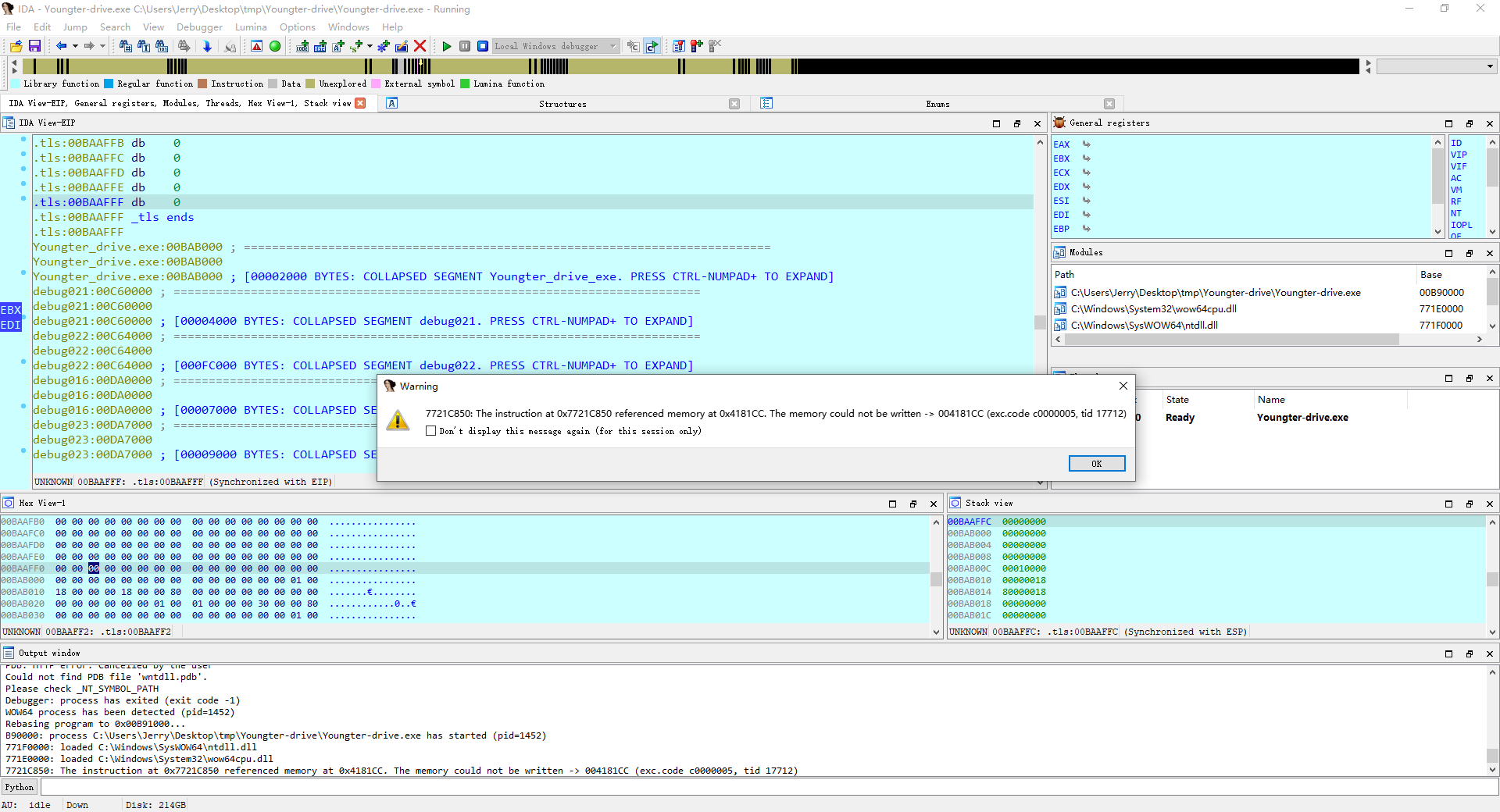Open dropdown next to the green s-plus icon
Screen dimensions: 1500x812
[x=369, y=46]
